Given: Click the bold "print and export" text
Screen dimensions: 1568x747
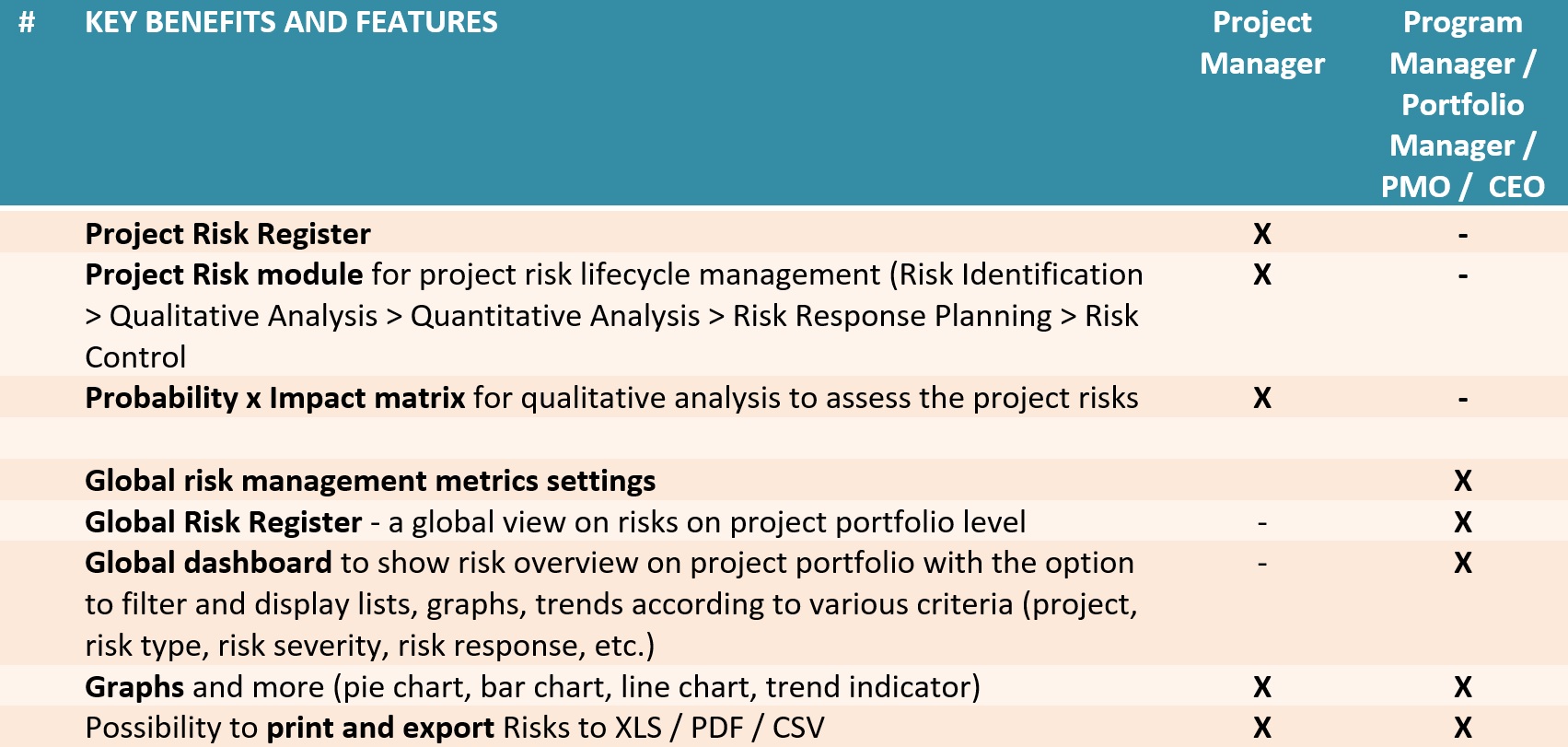Looking at the screenshot, I should (x=380, y=728).
